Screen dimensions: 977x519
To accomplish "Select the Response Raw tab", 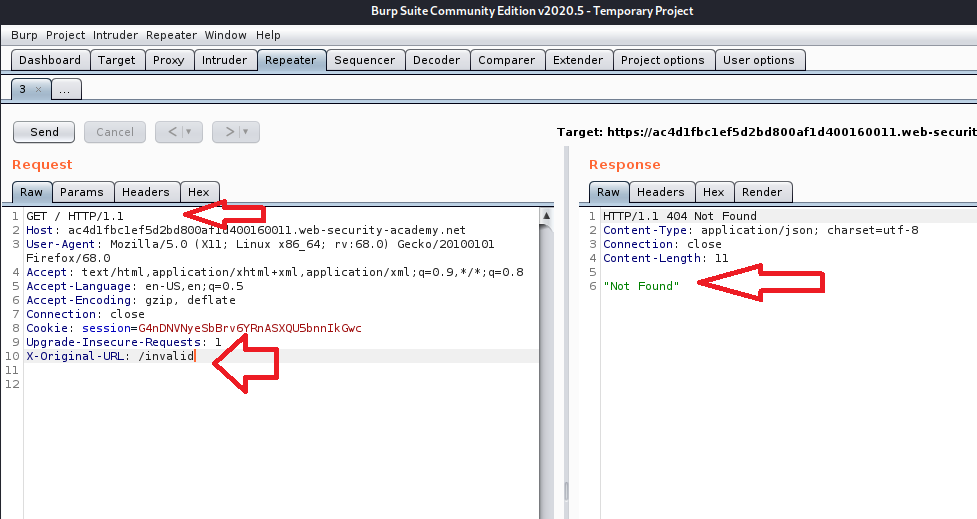I will pos(608,192).
